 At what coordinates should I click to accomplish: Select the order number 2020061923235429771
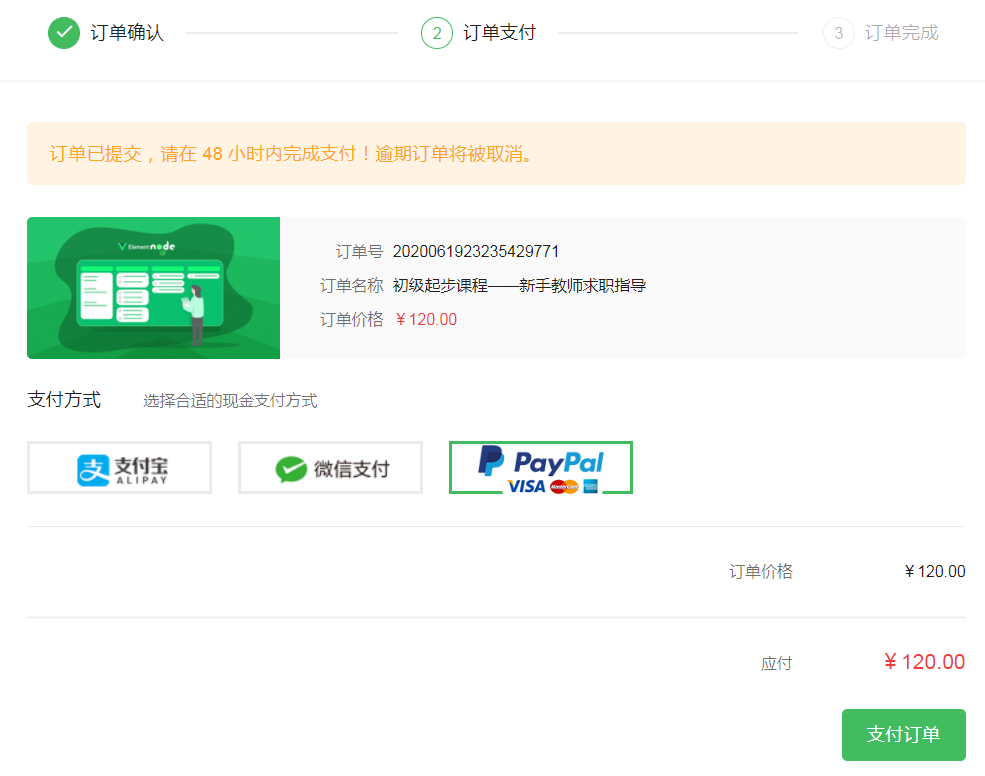[479, 252]
